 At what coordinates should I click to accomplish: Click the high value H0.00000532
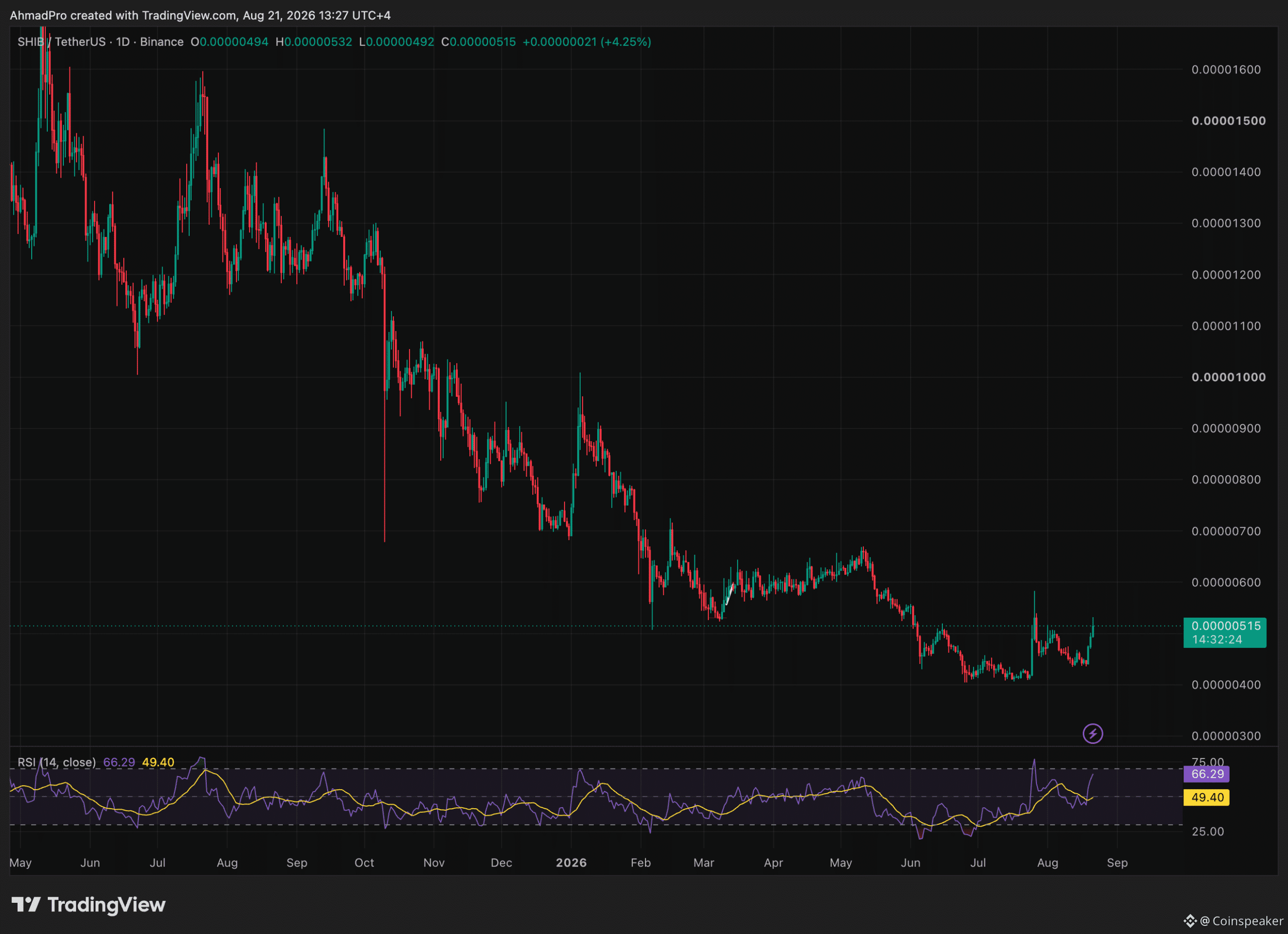point(313,42)
